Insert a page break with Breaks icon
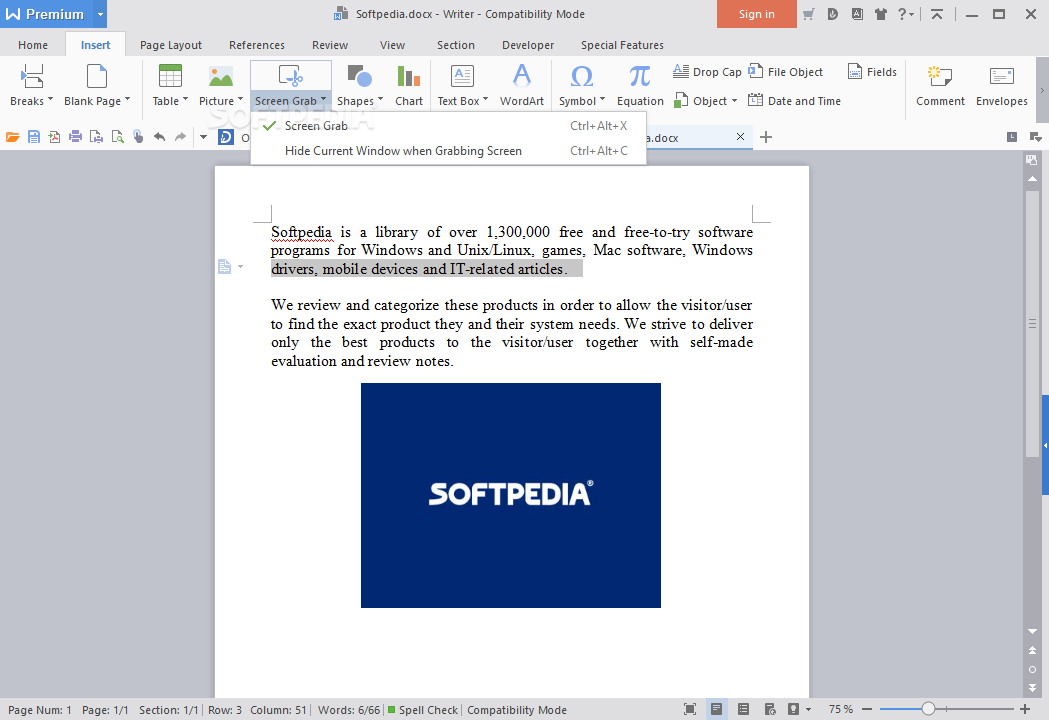This screenshot has width=1049, height=720. pos(31,76)
